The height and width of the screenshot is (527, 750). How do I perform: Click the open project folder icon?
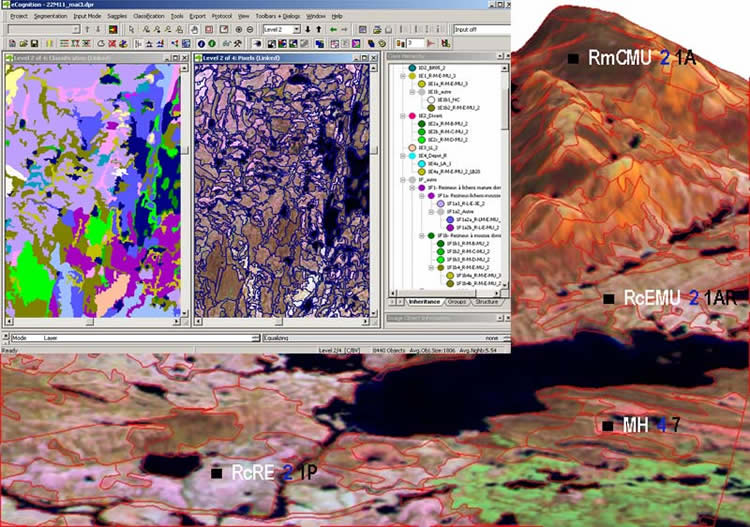coord(23,44)
